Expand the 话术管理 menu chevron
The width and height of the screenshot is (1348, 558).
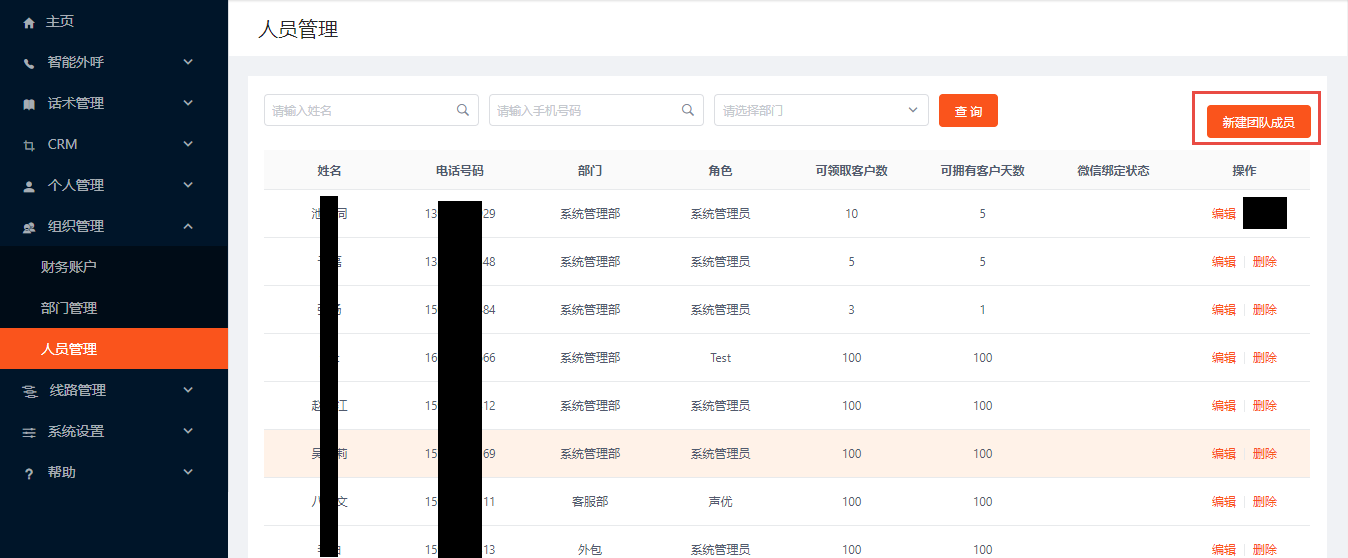(188, 103)
